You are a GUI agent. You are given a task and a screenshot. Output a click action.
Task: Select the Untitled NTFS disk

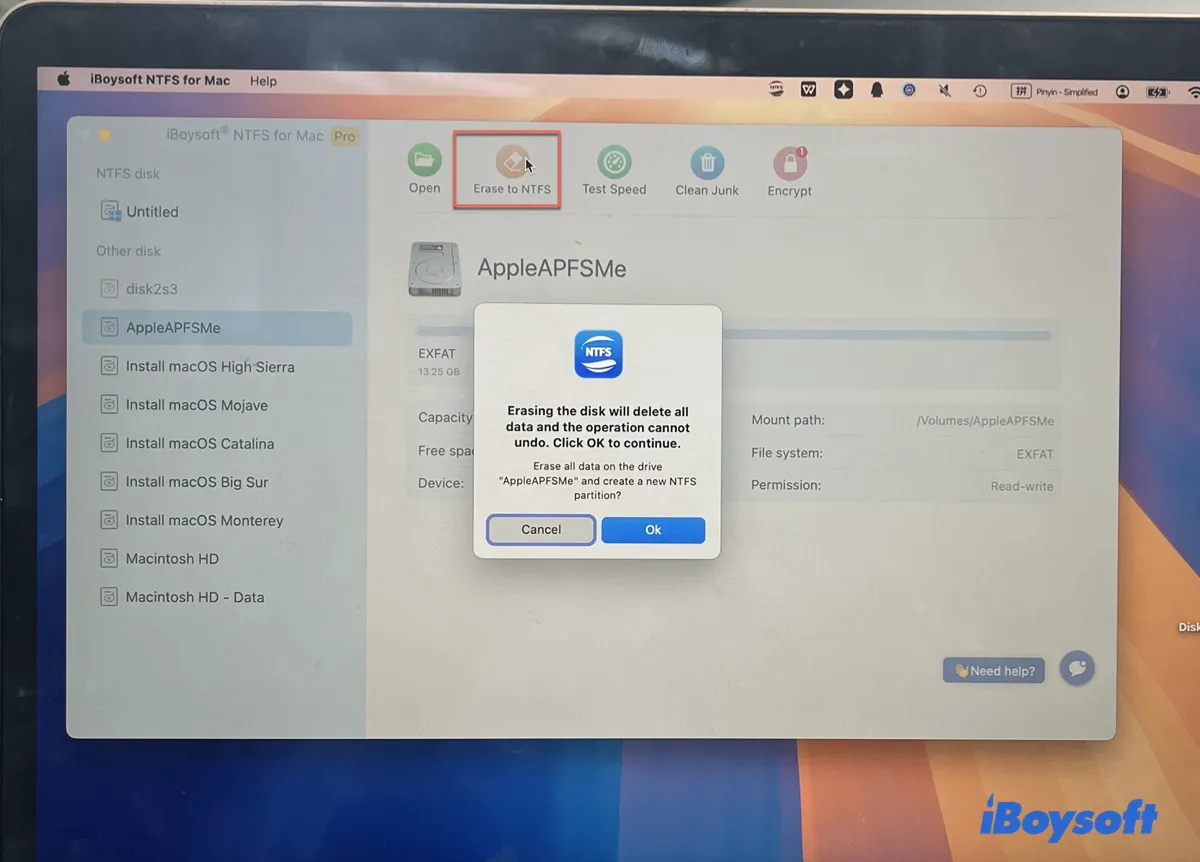[x=217, y=212]
